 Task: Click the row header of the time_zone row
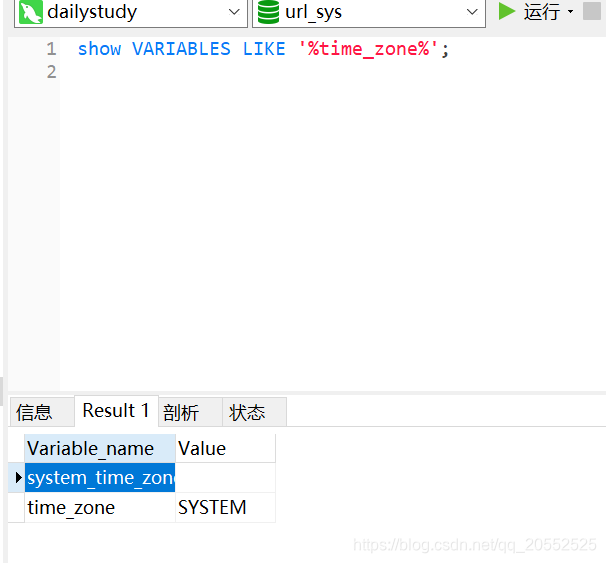pos(16,508)
